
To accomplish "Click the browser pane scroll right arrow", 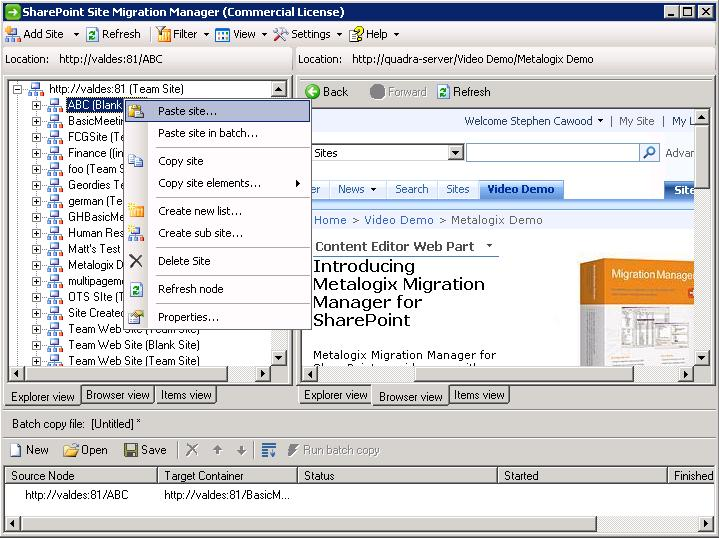I will point(686,374).
